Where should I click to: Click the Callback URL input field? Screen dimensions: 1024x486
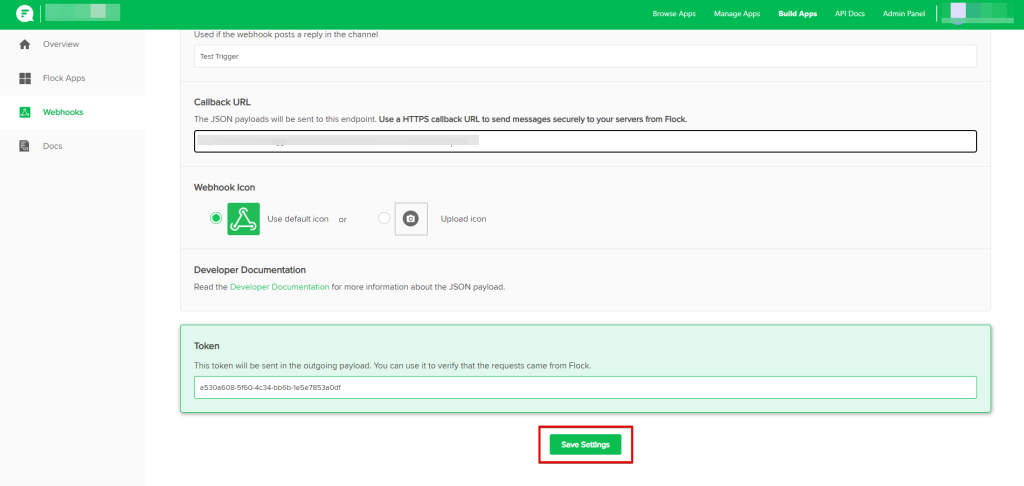point(585,142)
